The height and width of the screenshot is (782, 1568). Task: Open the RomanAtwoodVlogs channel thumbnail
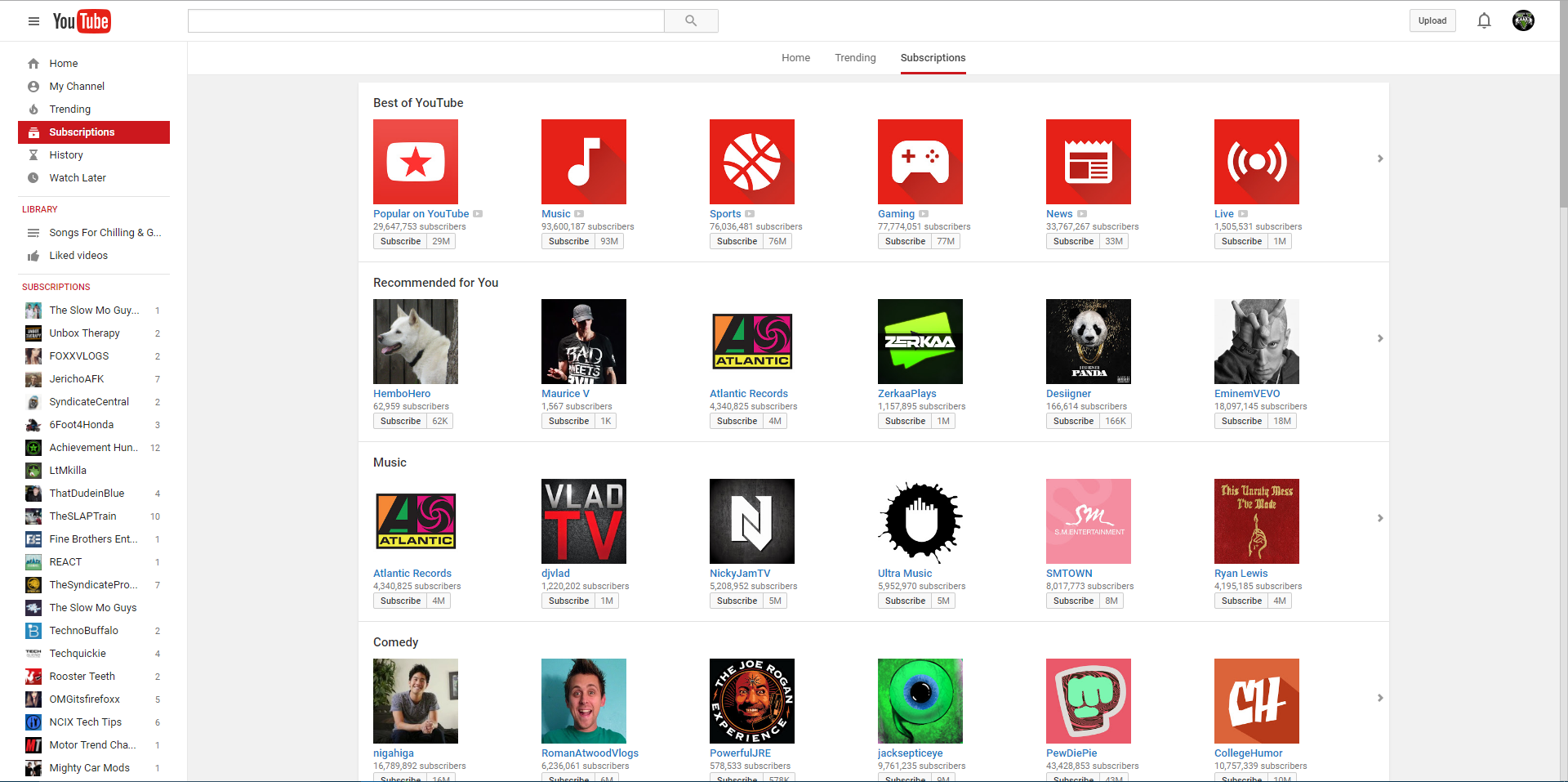point(584,701)
